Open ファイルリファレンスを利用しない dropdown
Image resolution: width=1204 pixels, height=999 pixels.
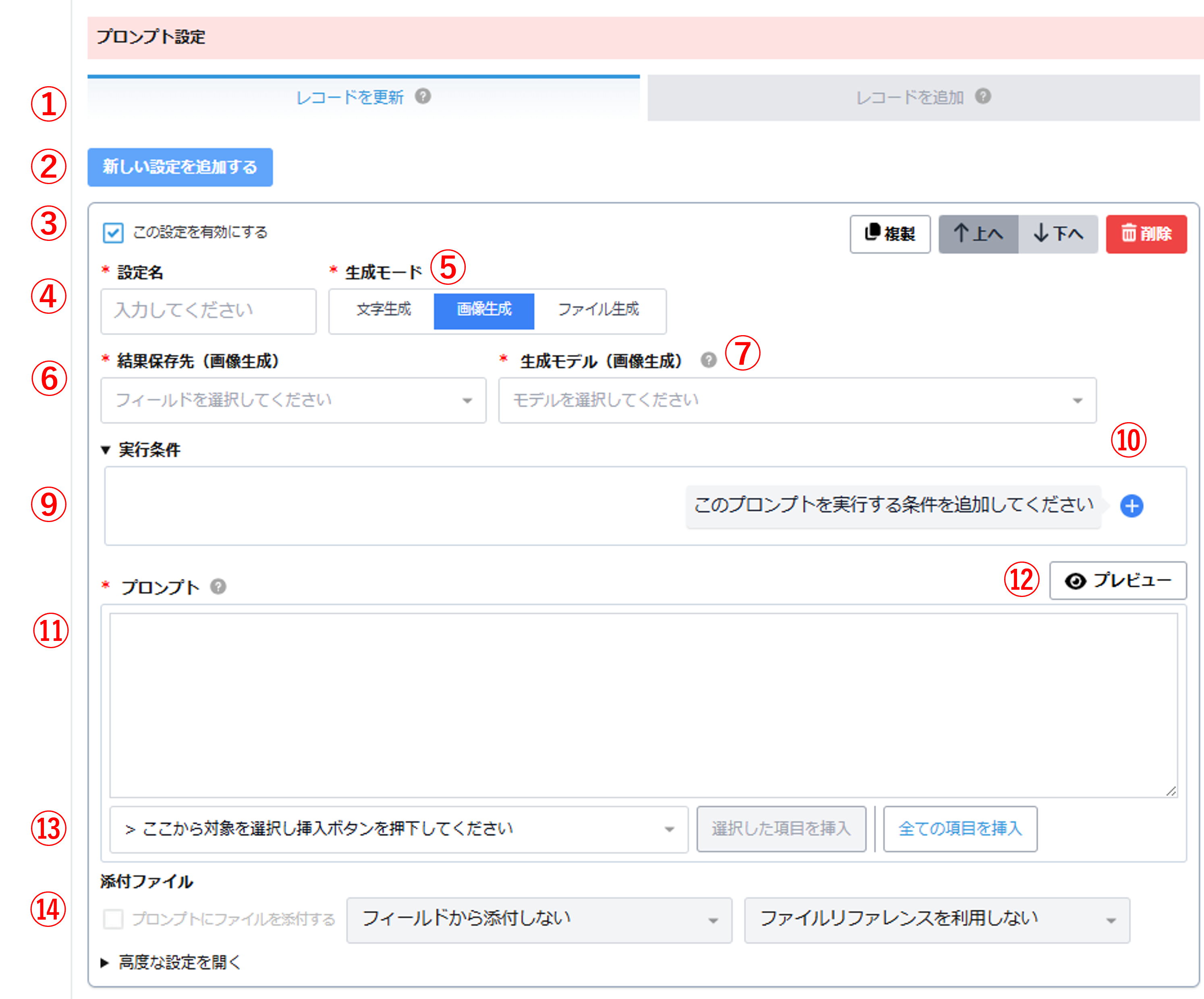click(x=937, y=920)
